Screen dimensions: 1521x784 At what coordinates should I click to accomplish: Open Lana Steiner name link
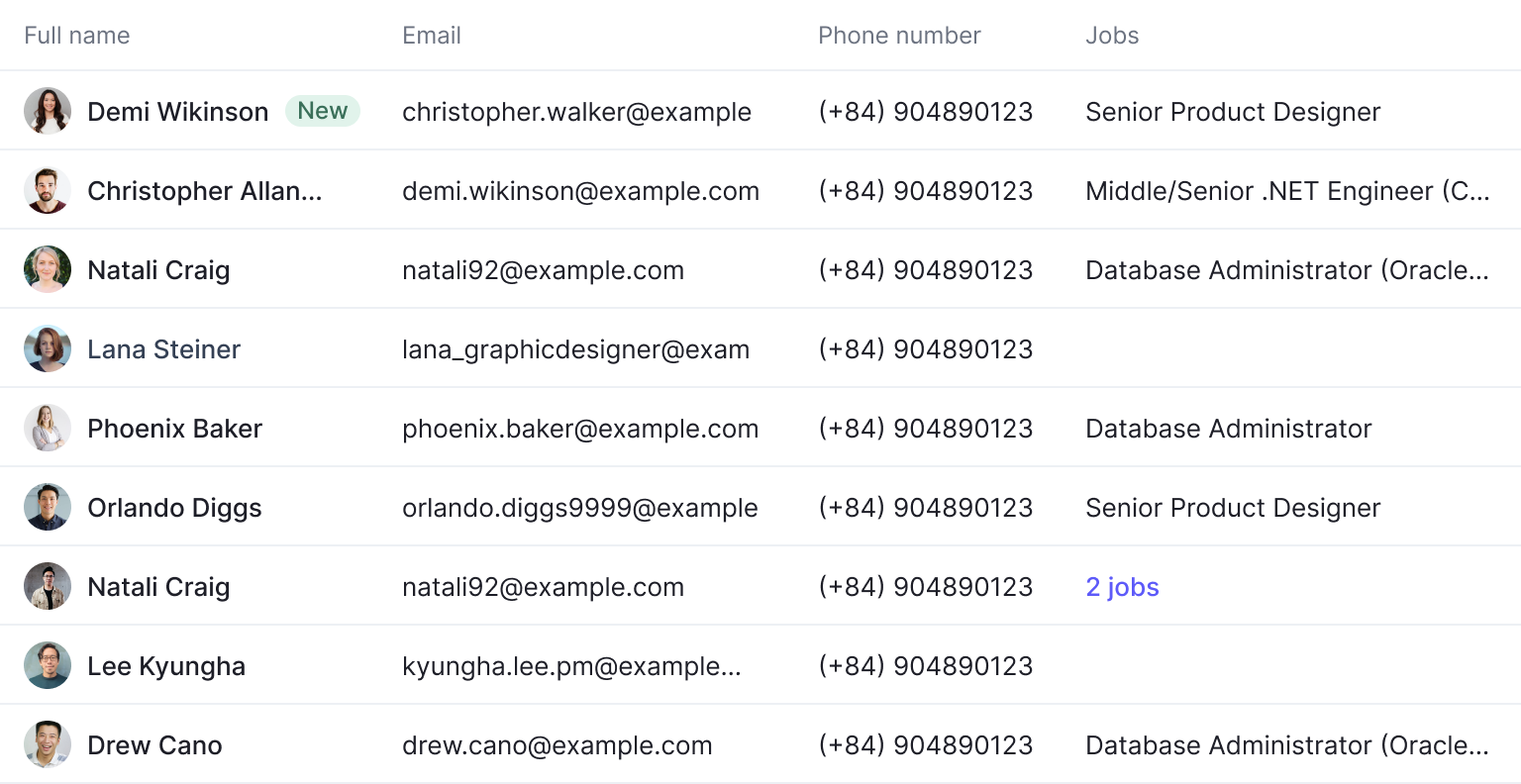coord(163,349)
